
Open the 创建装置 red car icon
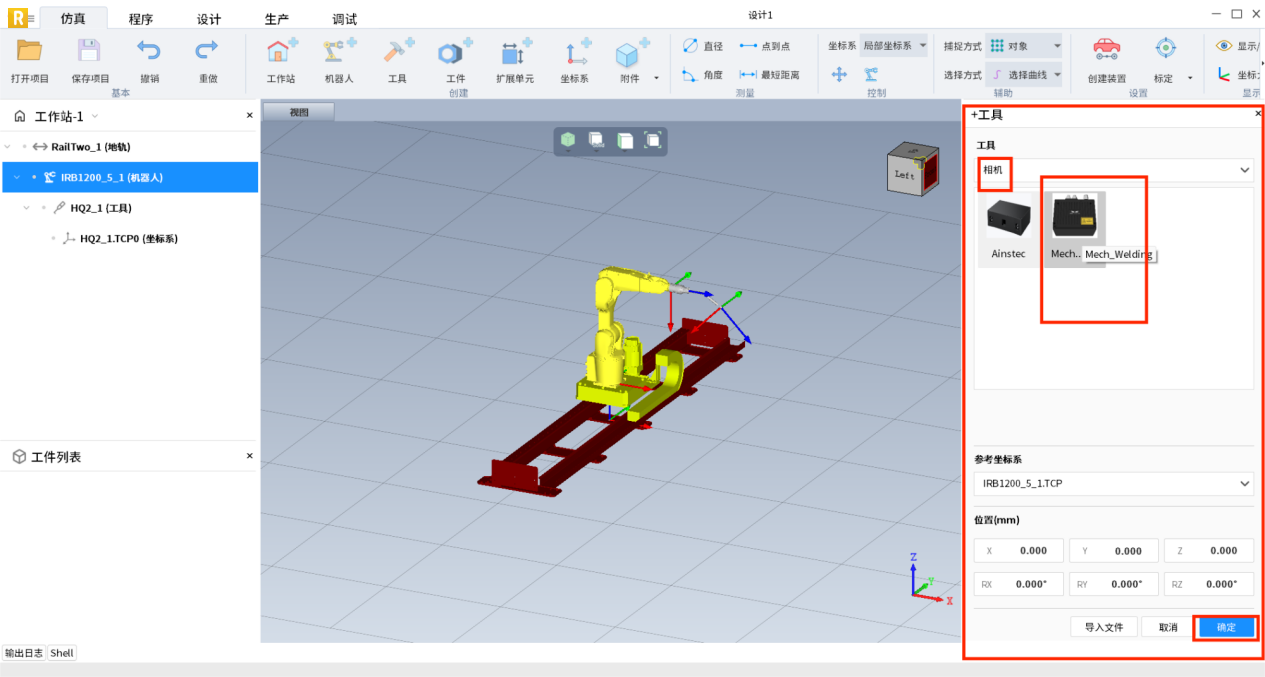pyautogui.click(x=1106, y=50)
